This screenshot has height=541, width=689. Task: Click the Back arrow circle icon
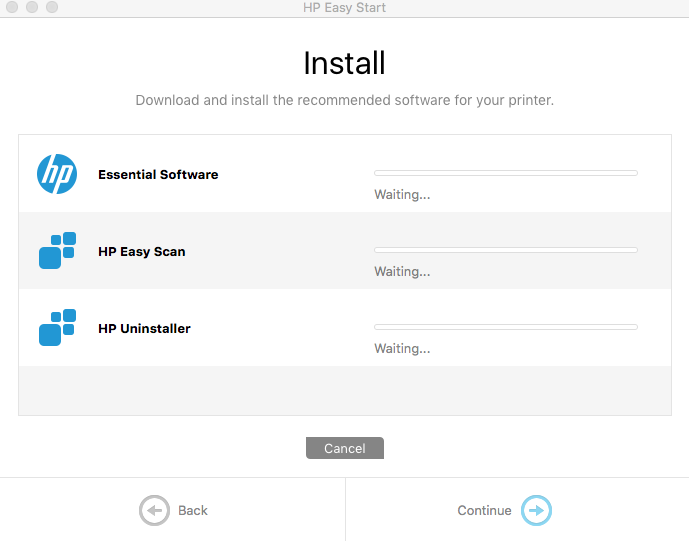[154, 510]
